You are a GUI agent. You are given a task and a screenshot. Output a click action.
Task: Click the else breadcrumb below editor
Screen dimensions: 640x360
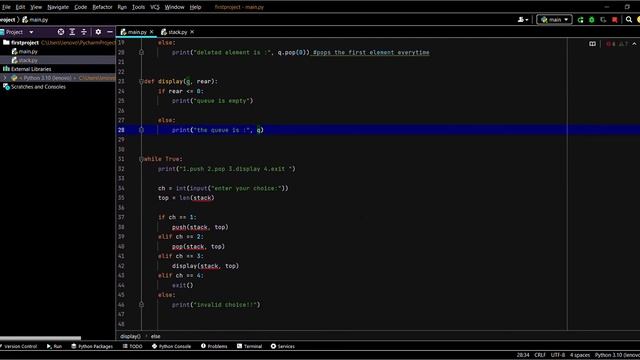(x=156, y=336)
